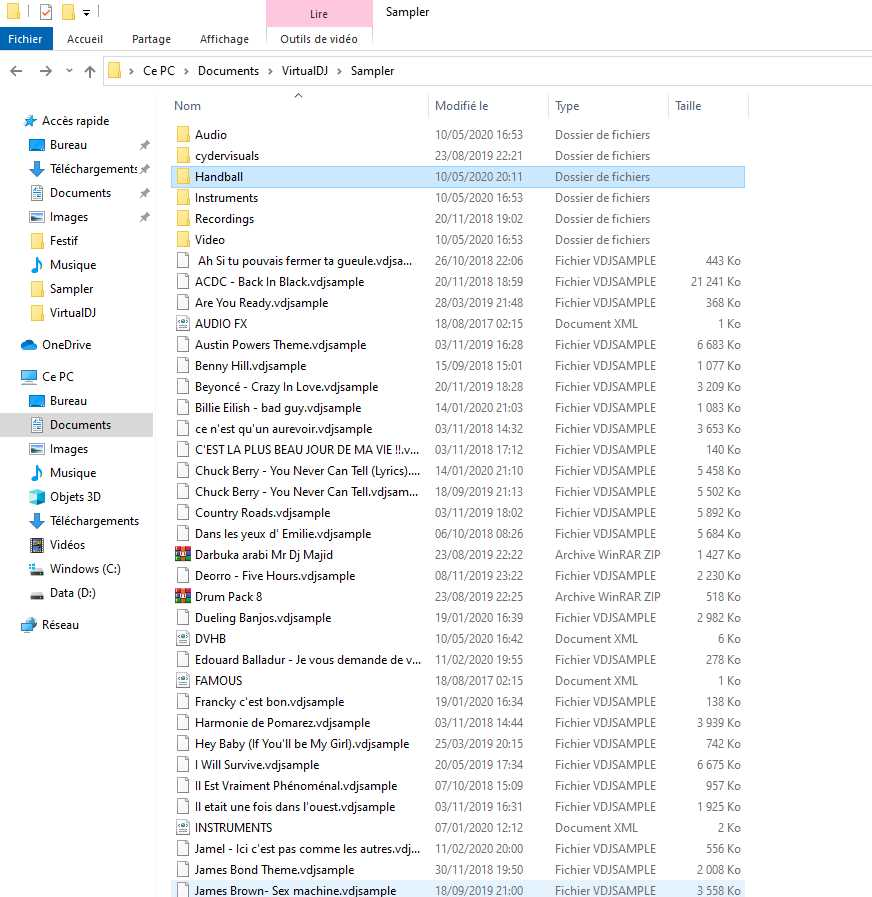Sort by the Taille column header
This screenshot has width=872, height=897.
pos(688,106)
